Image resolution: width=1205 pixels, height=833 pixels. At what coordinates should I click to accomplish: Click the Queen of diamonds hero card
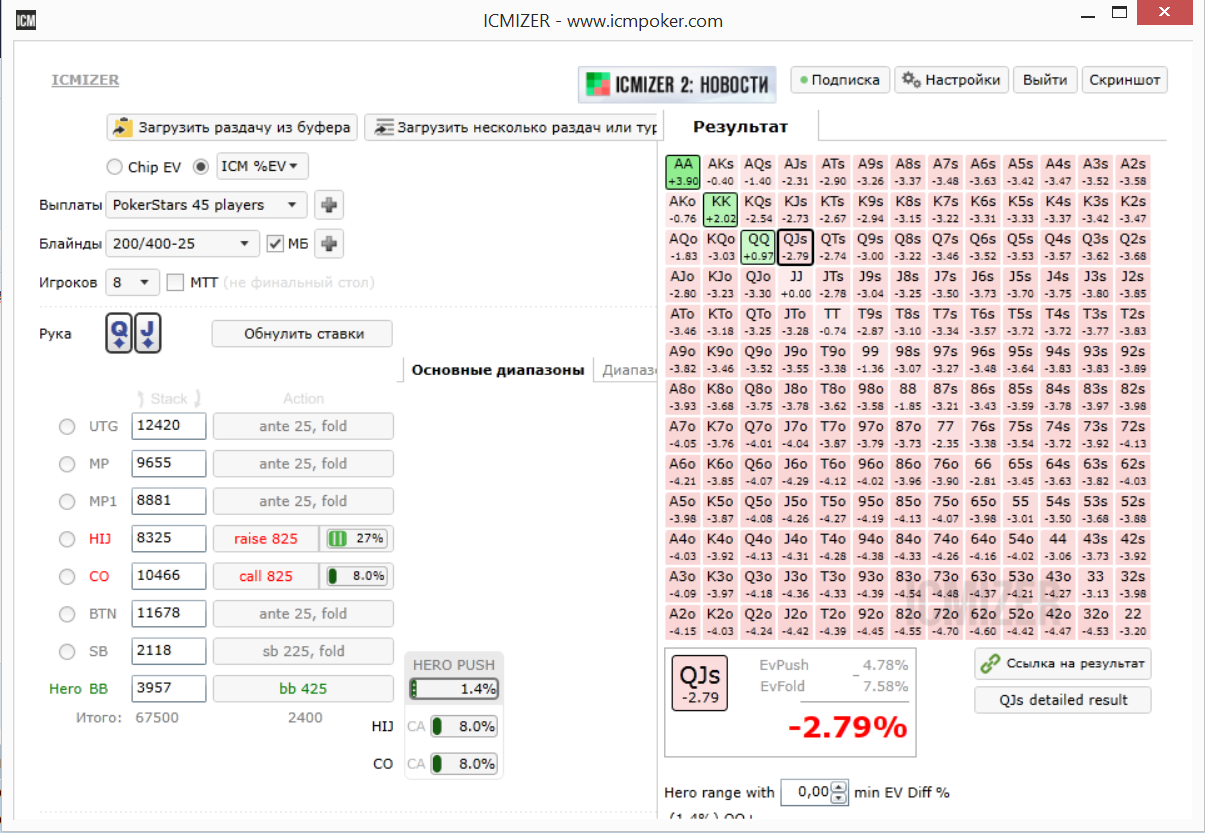point(119,333)
